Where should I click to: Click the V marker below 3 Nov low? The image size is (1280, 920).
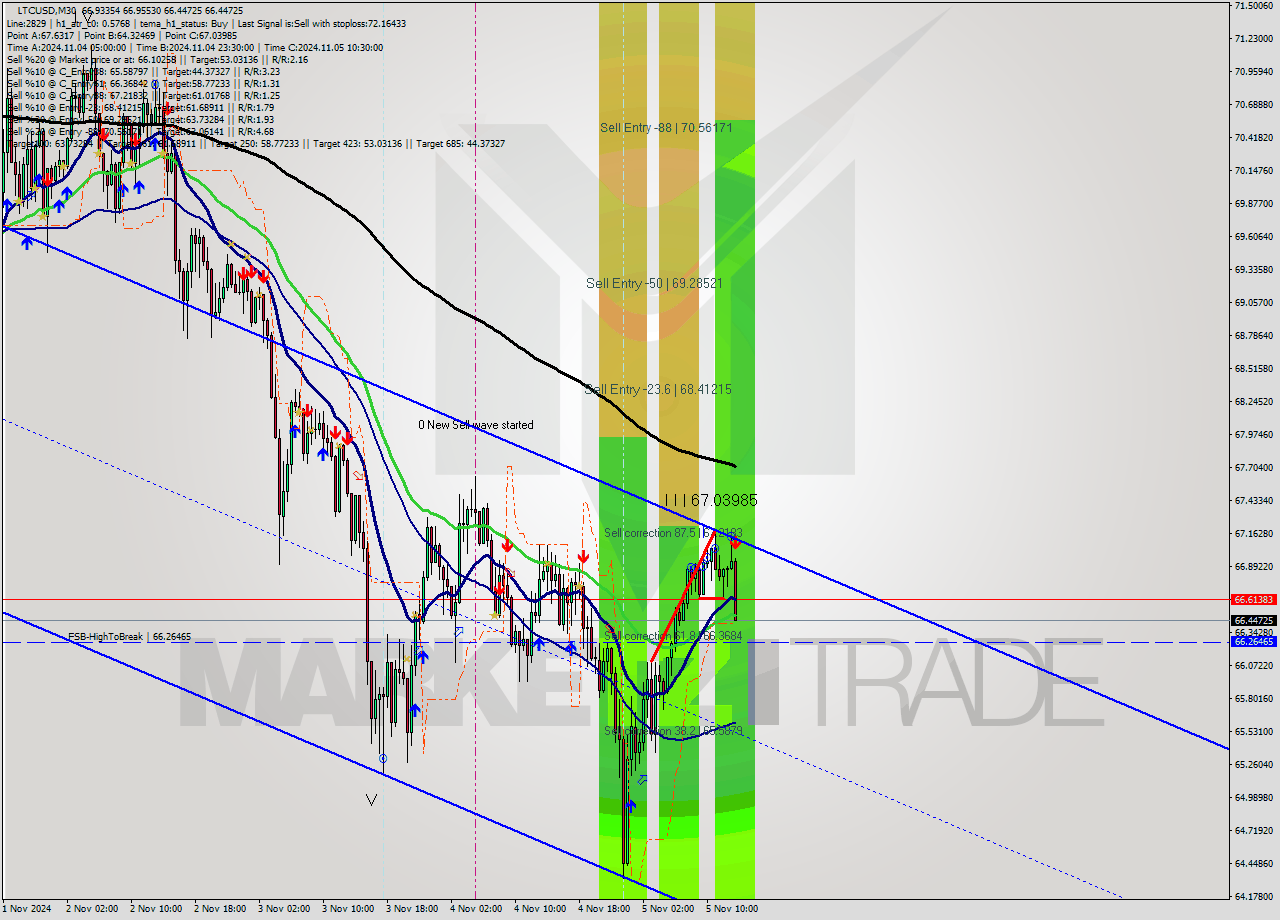372,800
